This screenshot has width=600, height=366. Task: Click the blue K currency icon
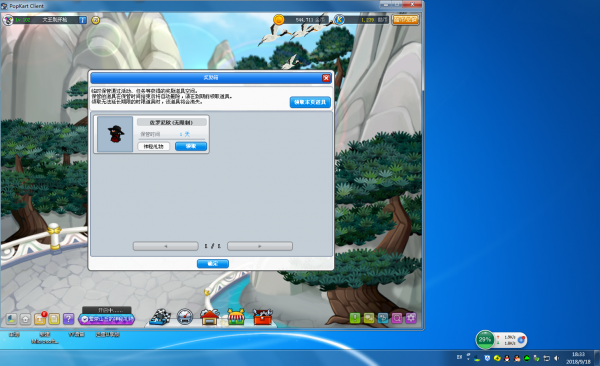tap(339, 20)
